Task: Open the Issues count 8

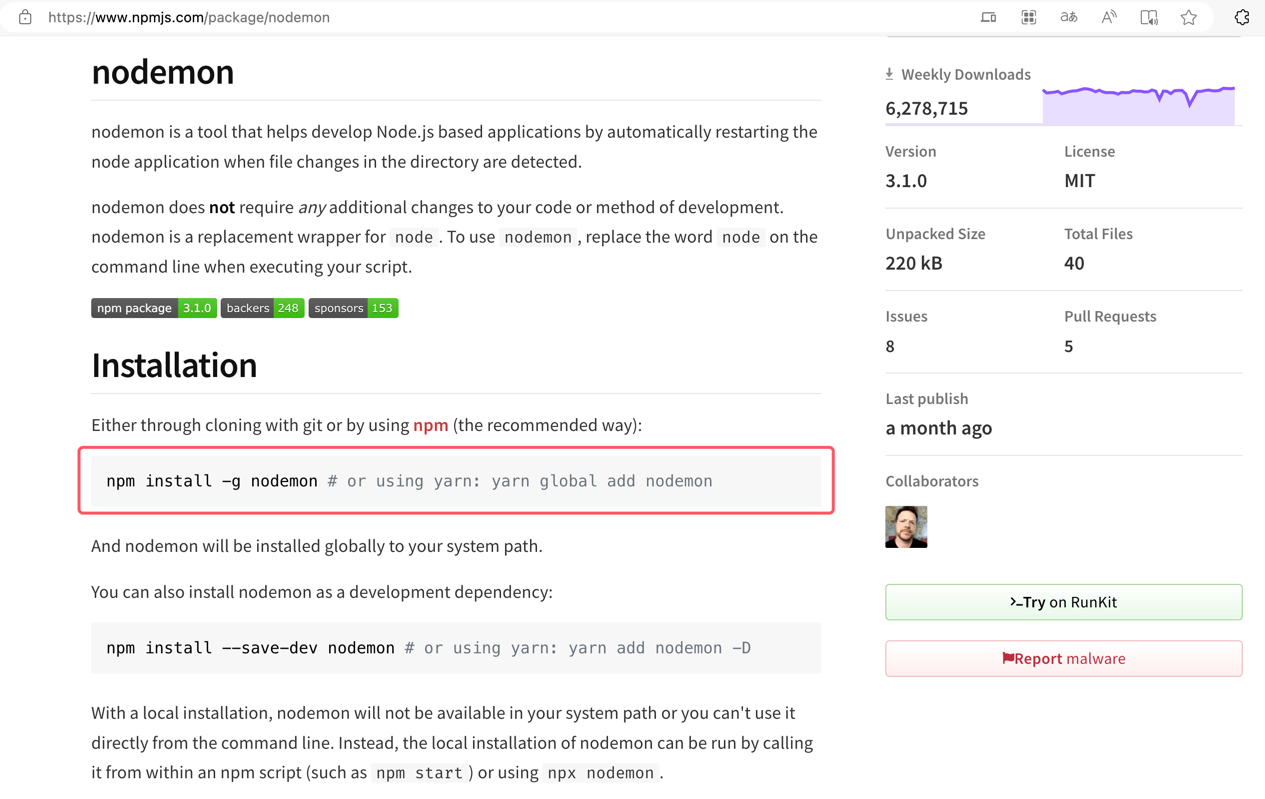Action: (x=890, y=346)
